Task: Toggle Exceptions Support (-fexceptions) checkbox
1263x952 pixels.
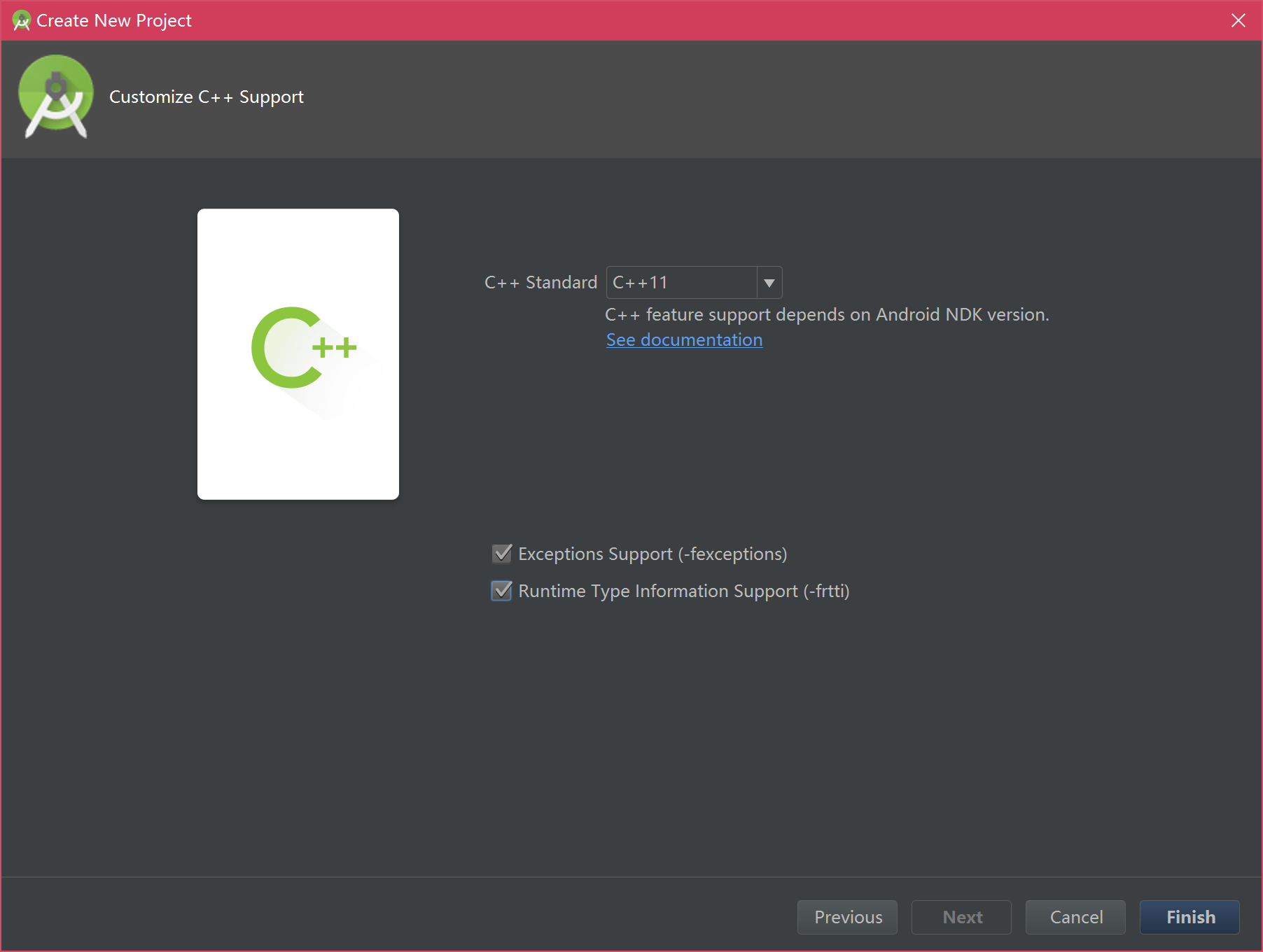Action: [x=502, y=554]
